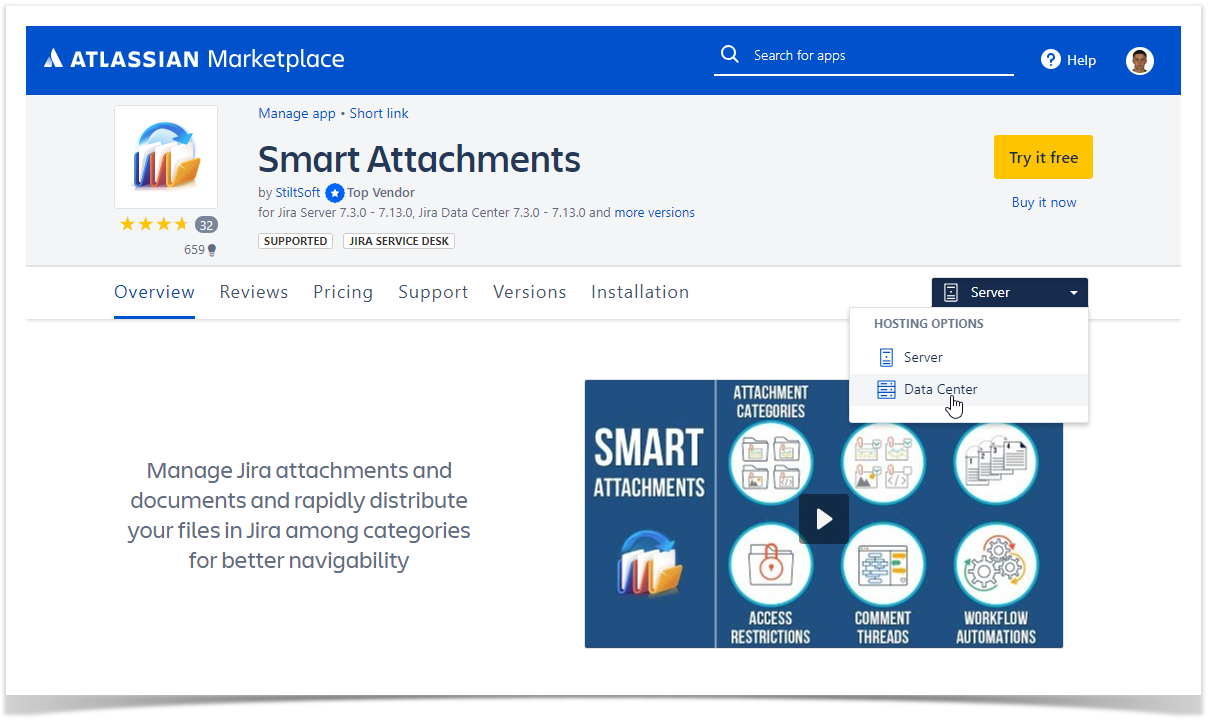1215x724 pixels.
Task: Click the Access Restrictions lock icon in video
Action: point(770,564)
